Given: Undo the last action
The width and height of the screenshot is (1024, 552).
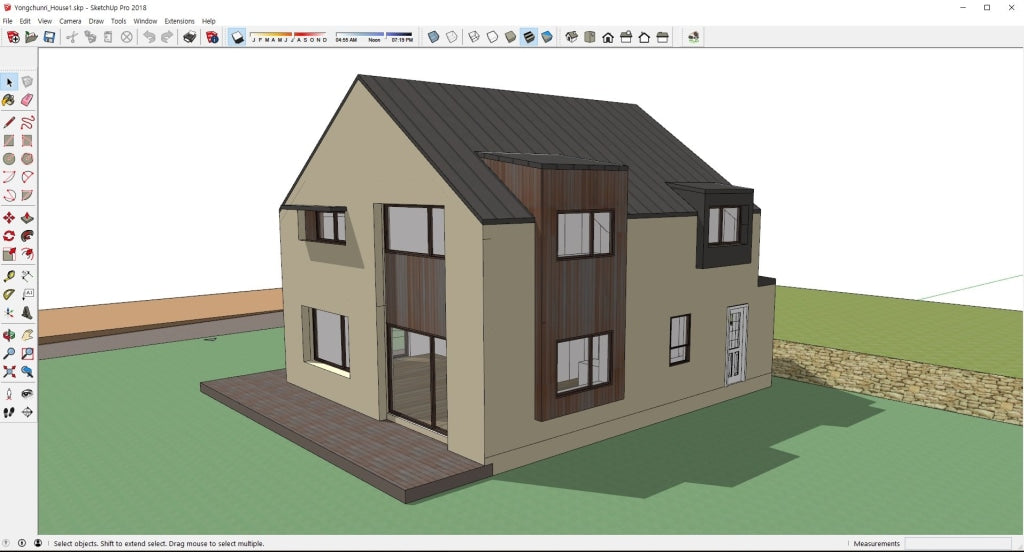Looking at the screenshot, I should tap(150, 37).
